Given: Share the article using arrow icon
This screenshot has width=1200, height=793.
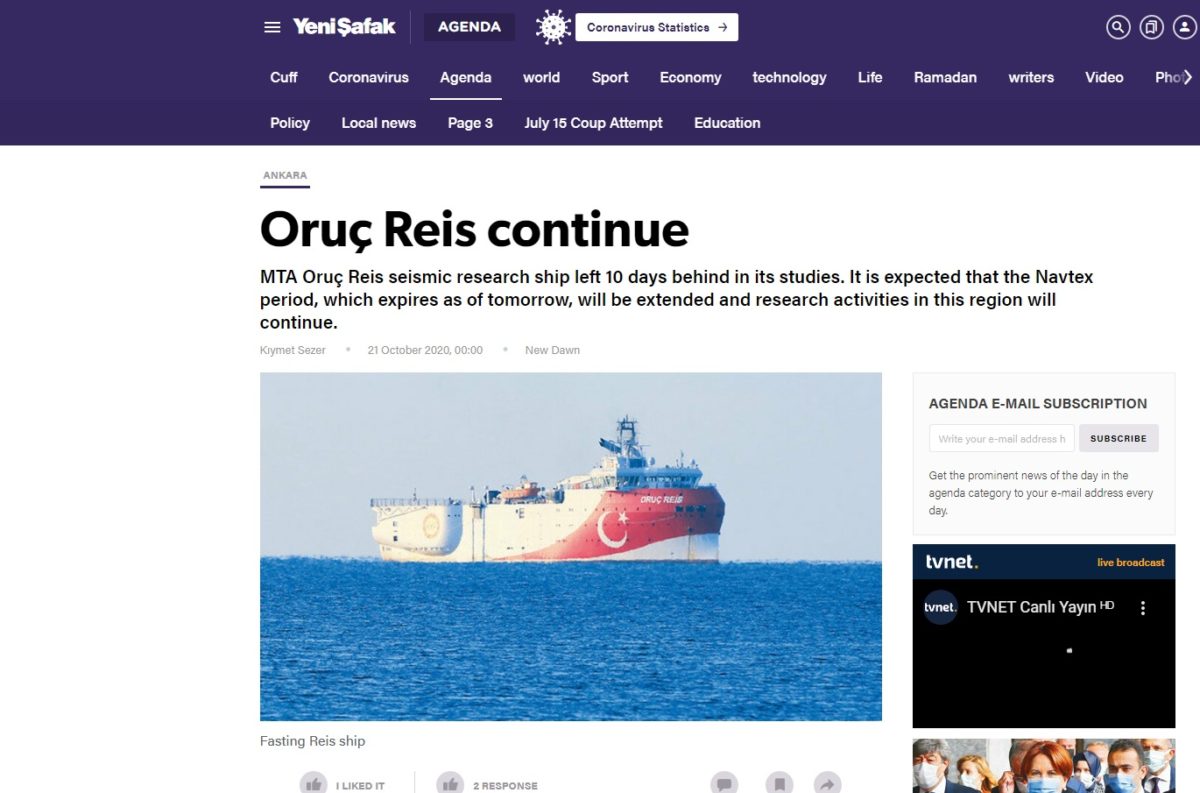Looking at the screenshot, I should 827,784.
